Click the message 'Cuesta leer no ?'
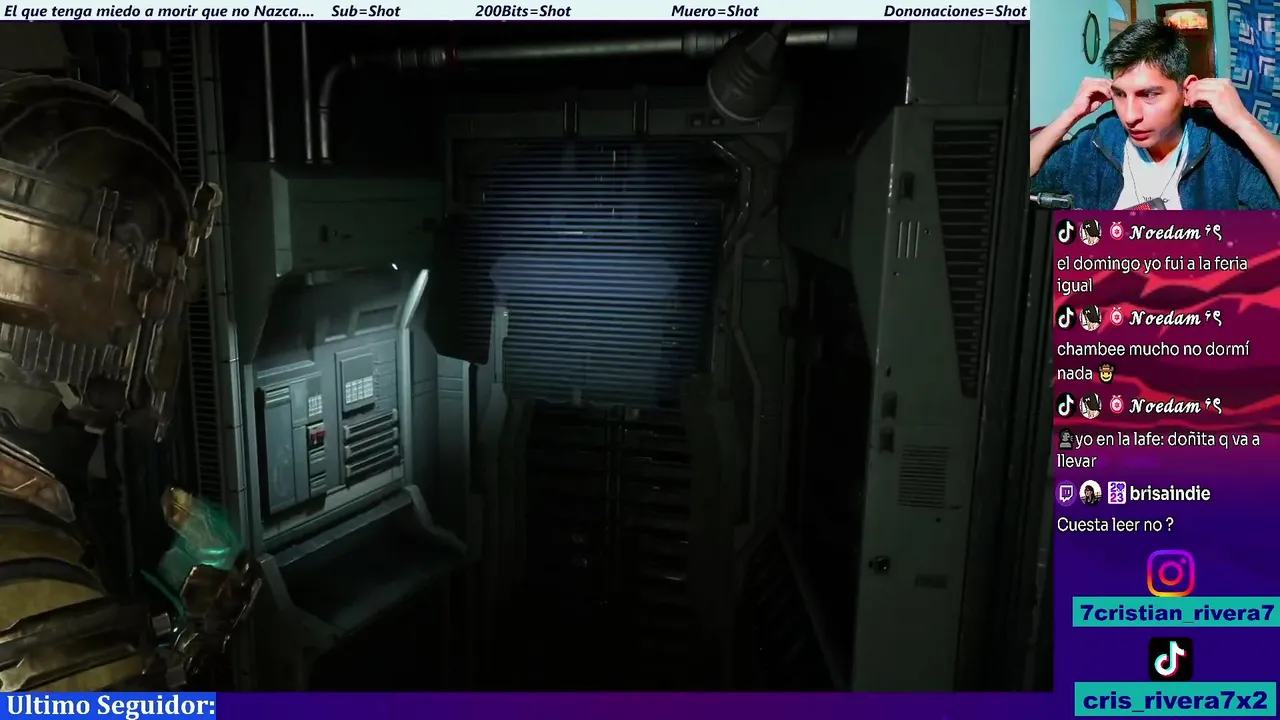Viewport: 1280px width, 720px height. [1115, 525]
